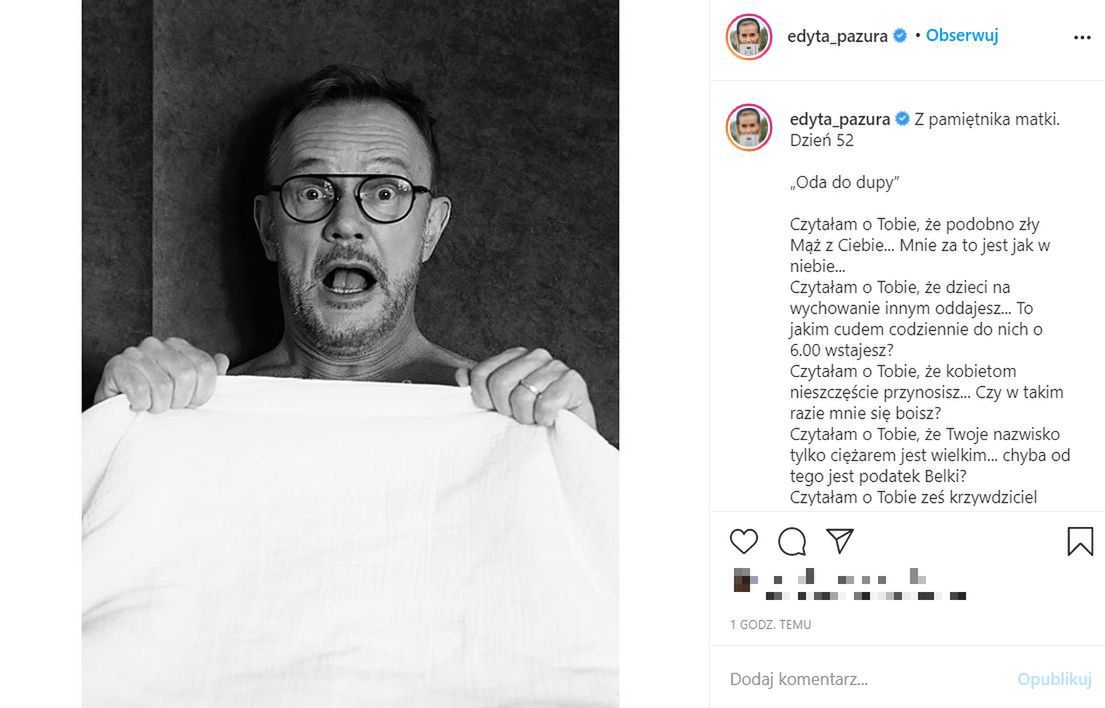Screen dimensions: 1105x708
Task: Like the post with the heart icon
Action: tap(744, 541)
